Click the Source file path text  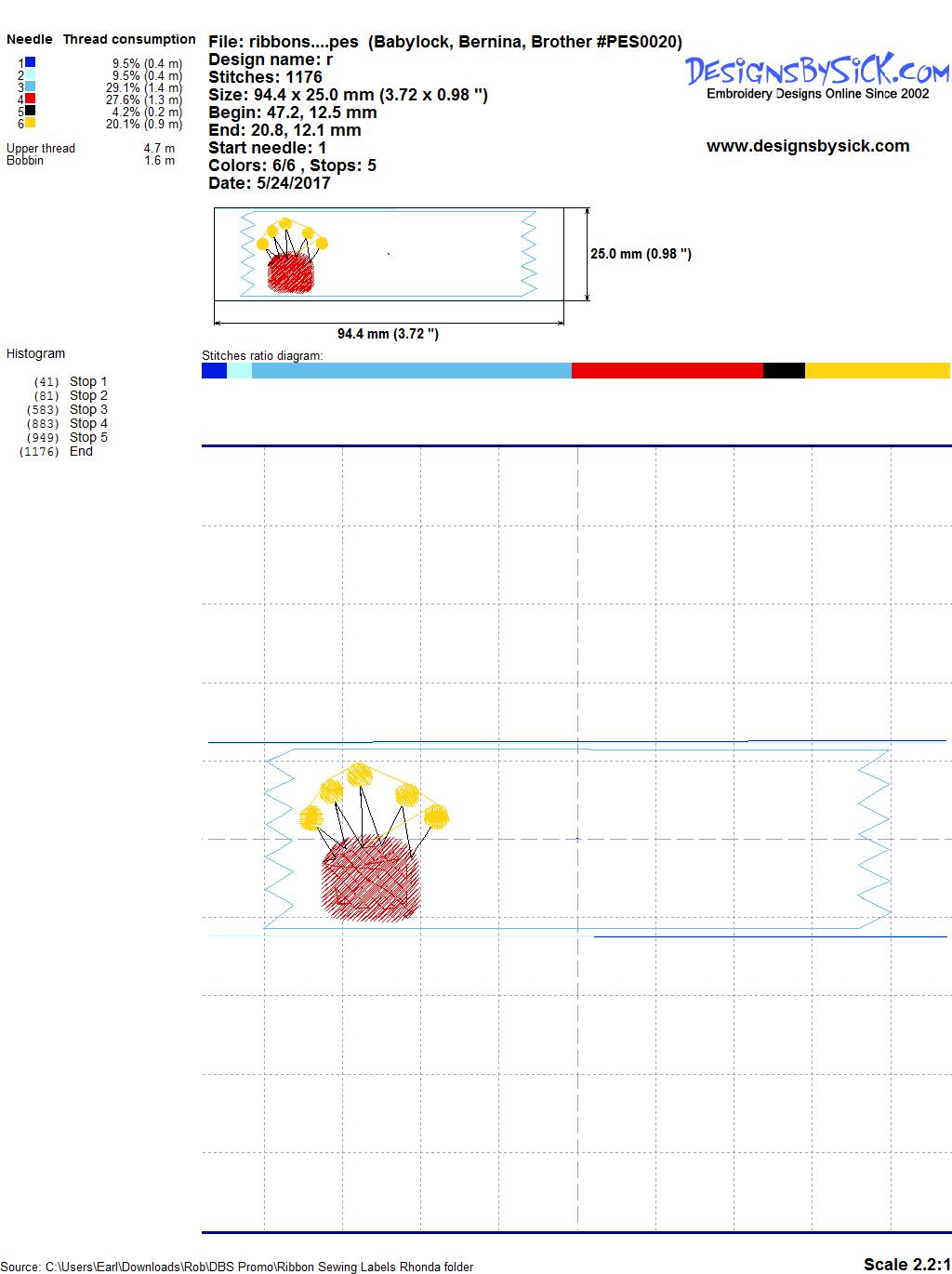(x=240, y=1267)
